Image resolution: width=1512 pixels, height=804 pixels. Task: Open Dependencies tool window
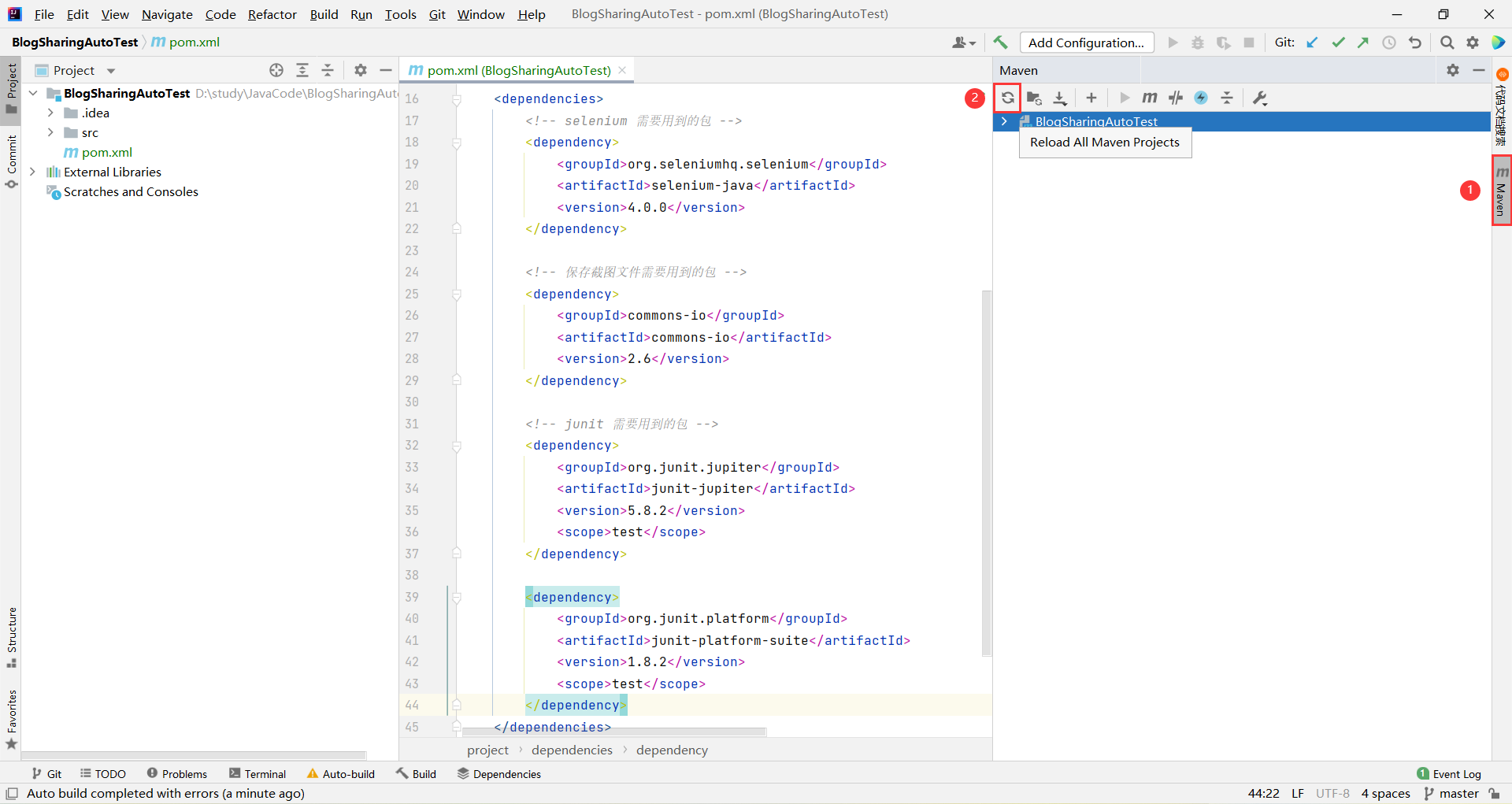(499, 774)
